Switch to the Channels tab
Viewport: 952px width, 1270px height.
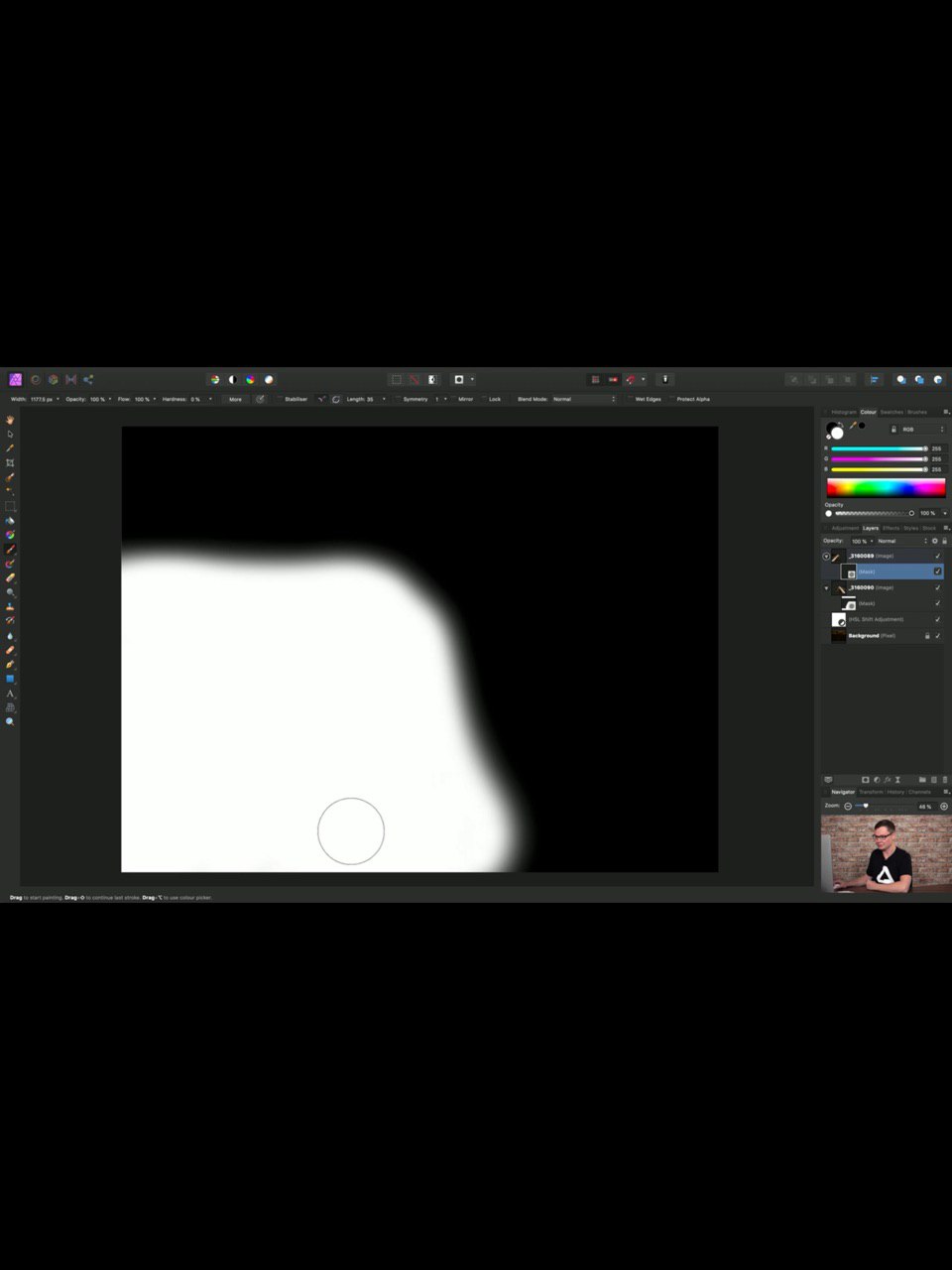tap(919, 792)
